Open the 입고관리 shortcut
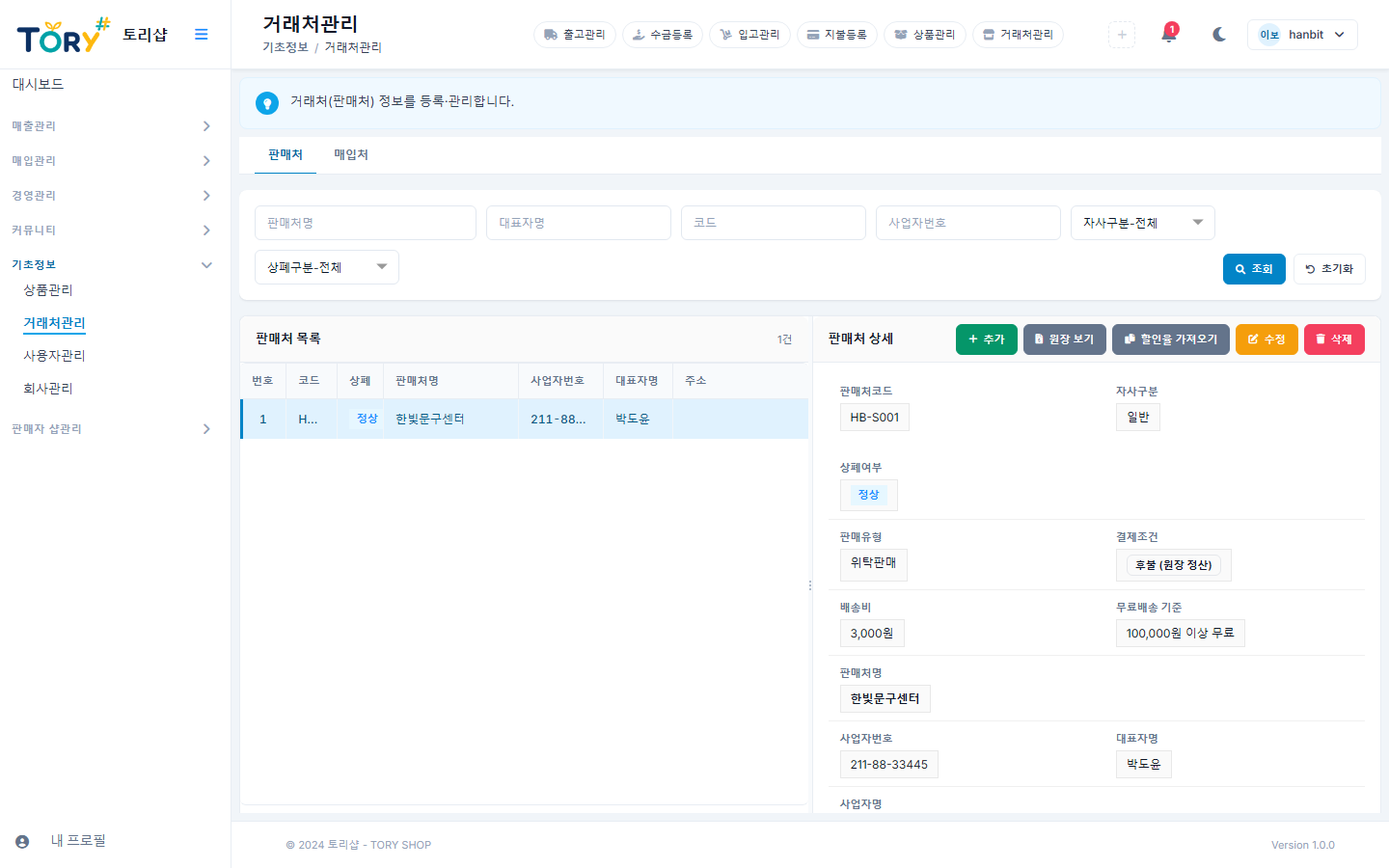Image resolution: width=1389 pixels, height=868 pixels. (749, 35)
